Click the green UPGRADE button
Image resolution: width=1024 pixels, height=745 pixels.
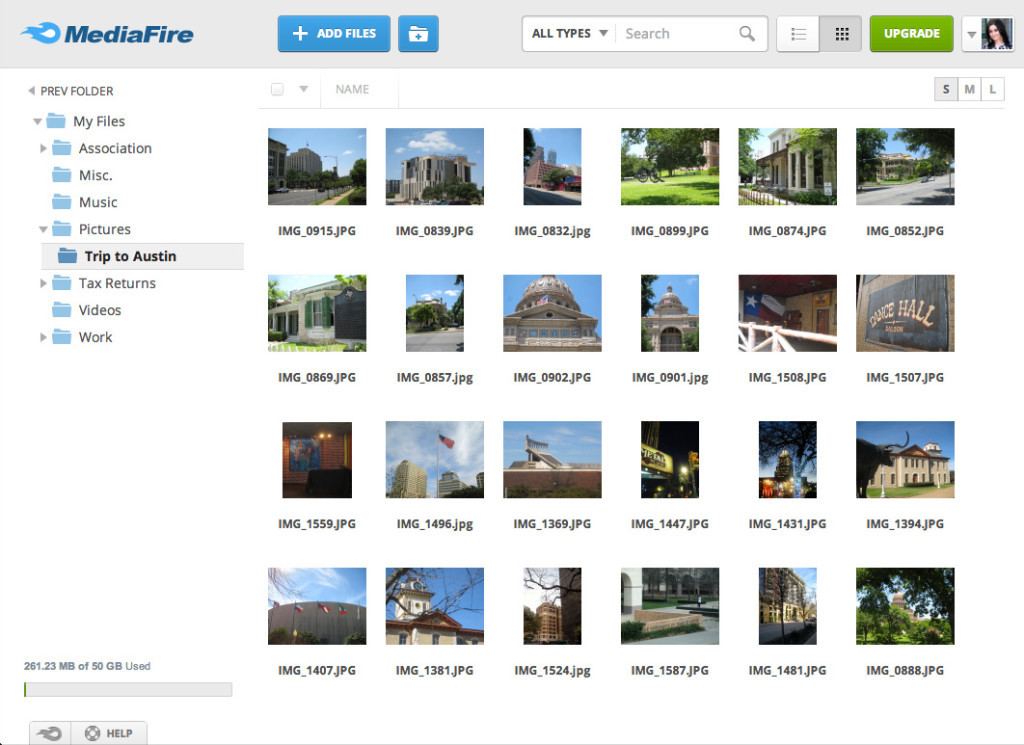(911, 33)
